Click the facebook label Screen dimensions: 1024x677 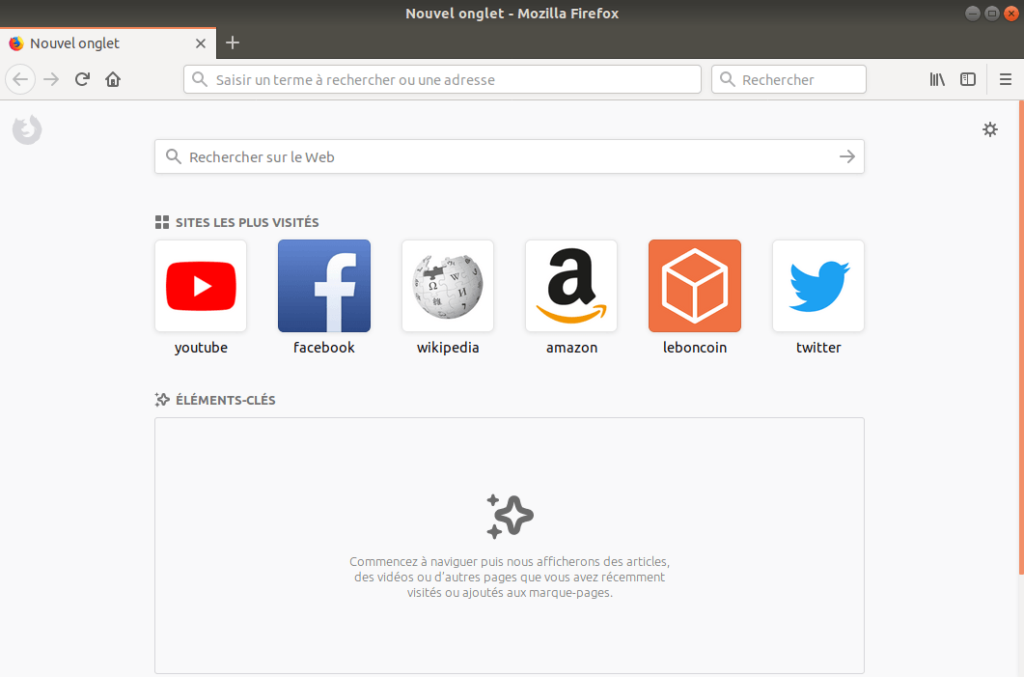coord(324,347)
